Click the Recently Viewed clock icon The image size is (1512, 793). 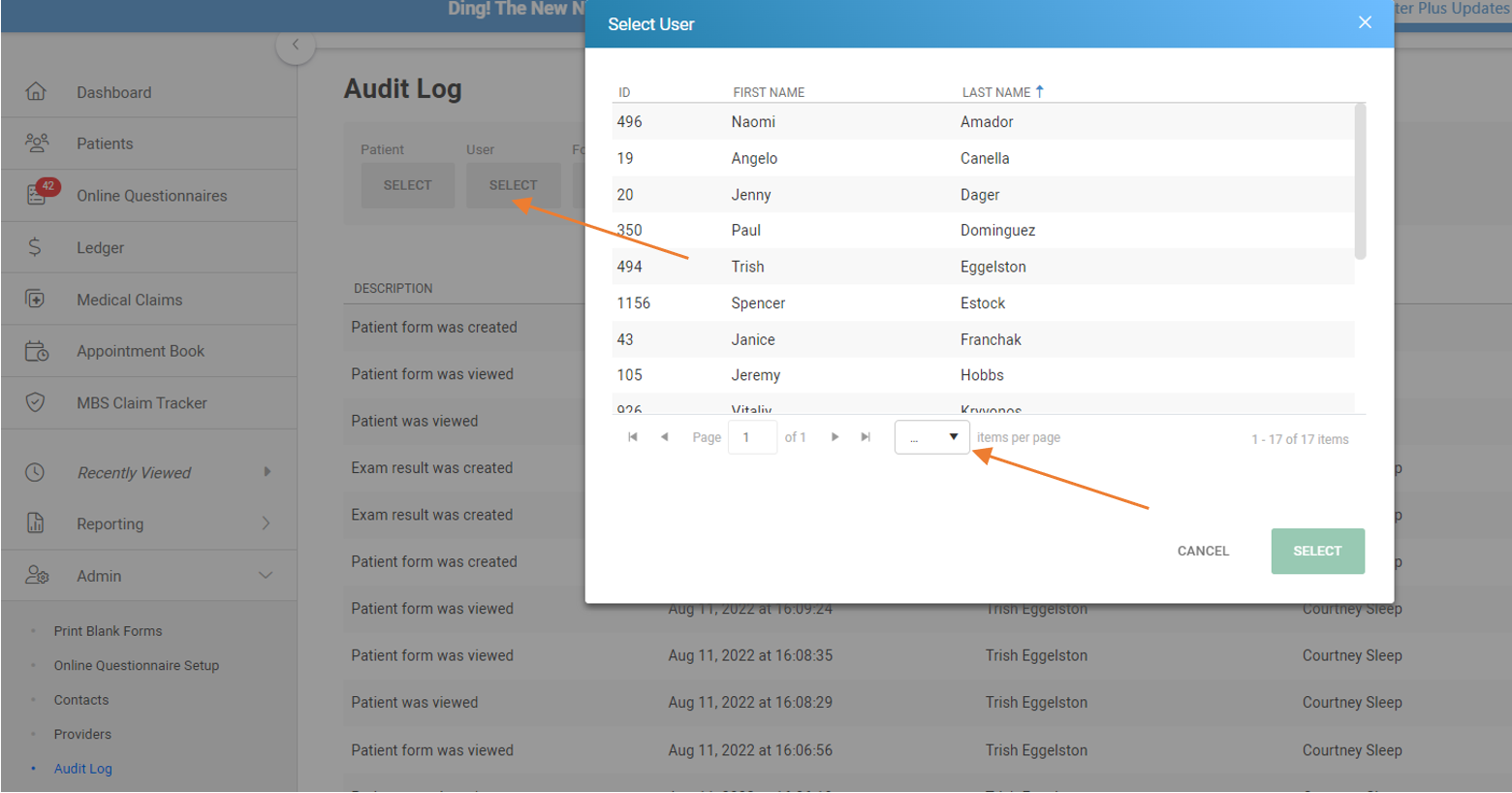[x=37, y=472]
